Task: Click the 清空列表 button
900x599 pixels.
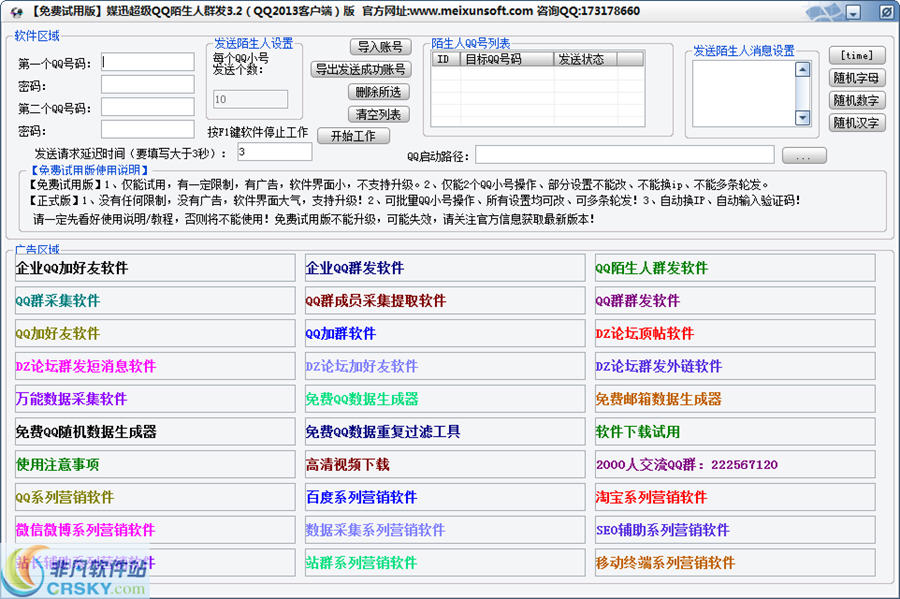Action: 378,114
